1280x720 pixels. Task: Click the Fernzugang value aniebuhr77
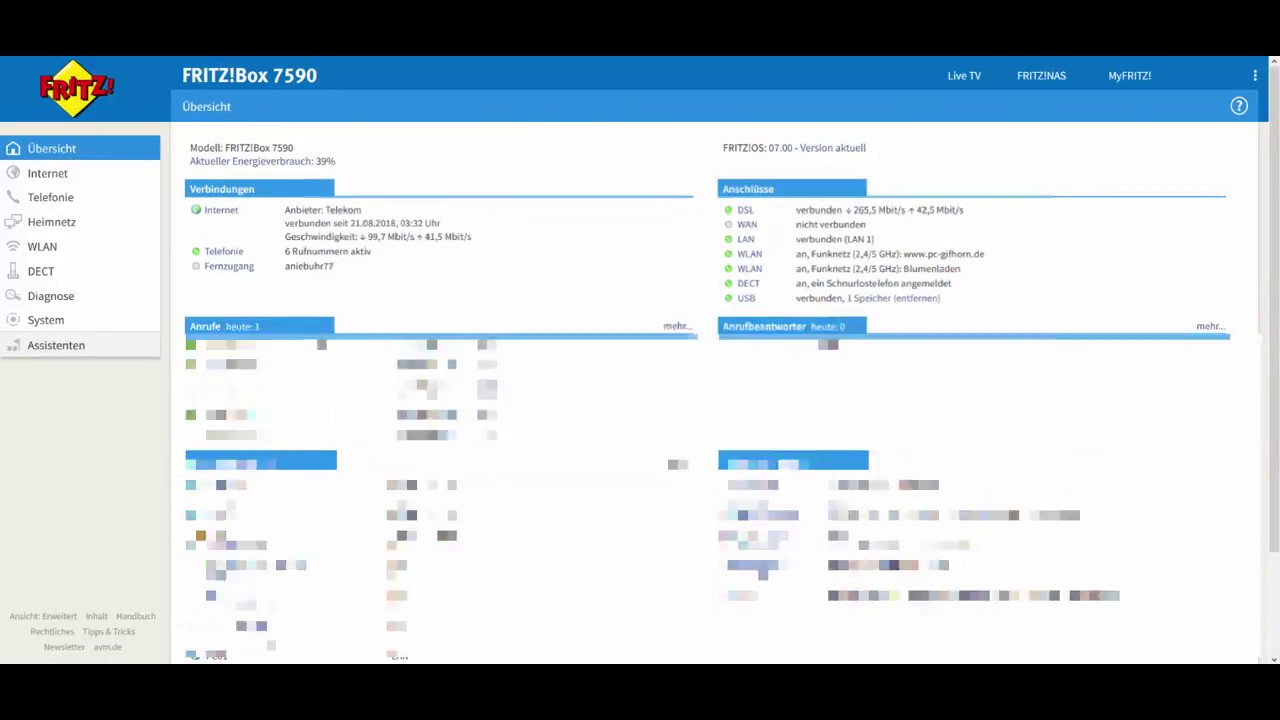[x=308, y=266]
